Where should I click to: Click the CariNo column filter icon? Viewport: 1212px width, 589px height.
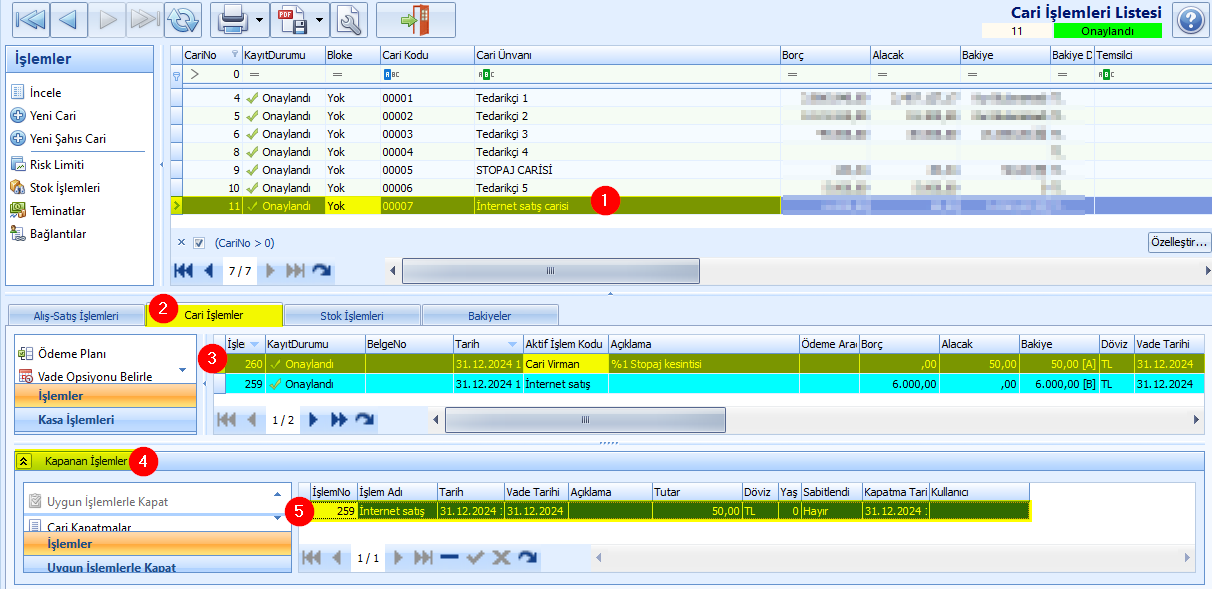pyautogui.click(x=234, y=55)
